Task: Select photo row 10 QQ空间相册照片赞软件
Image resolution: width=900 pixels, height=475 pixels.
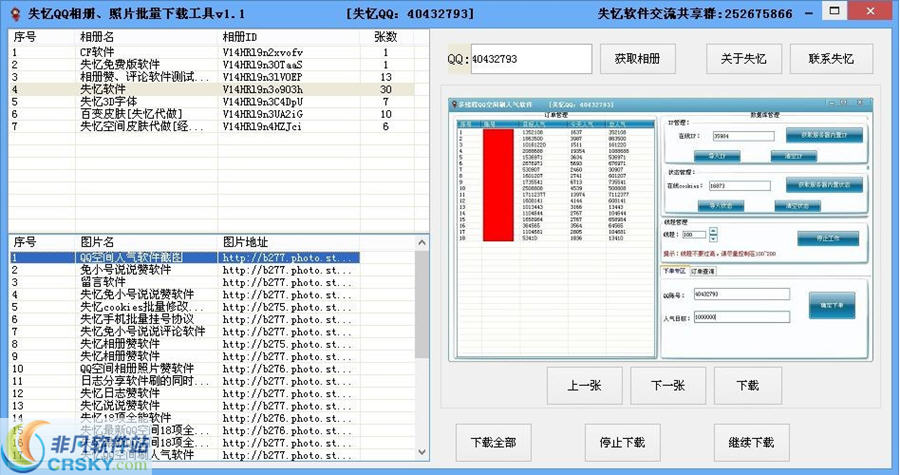Action: (x=185, y=369)
